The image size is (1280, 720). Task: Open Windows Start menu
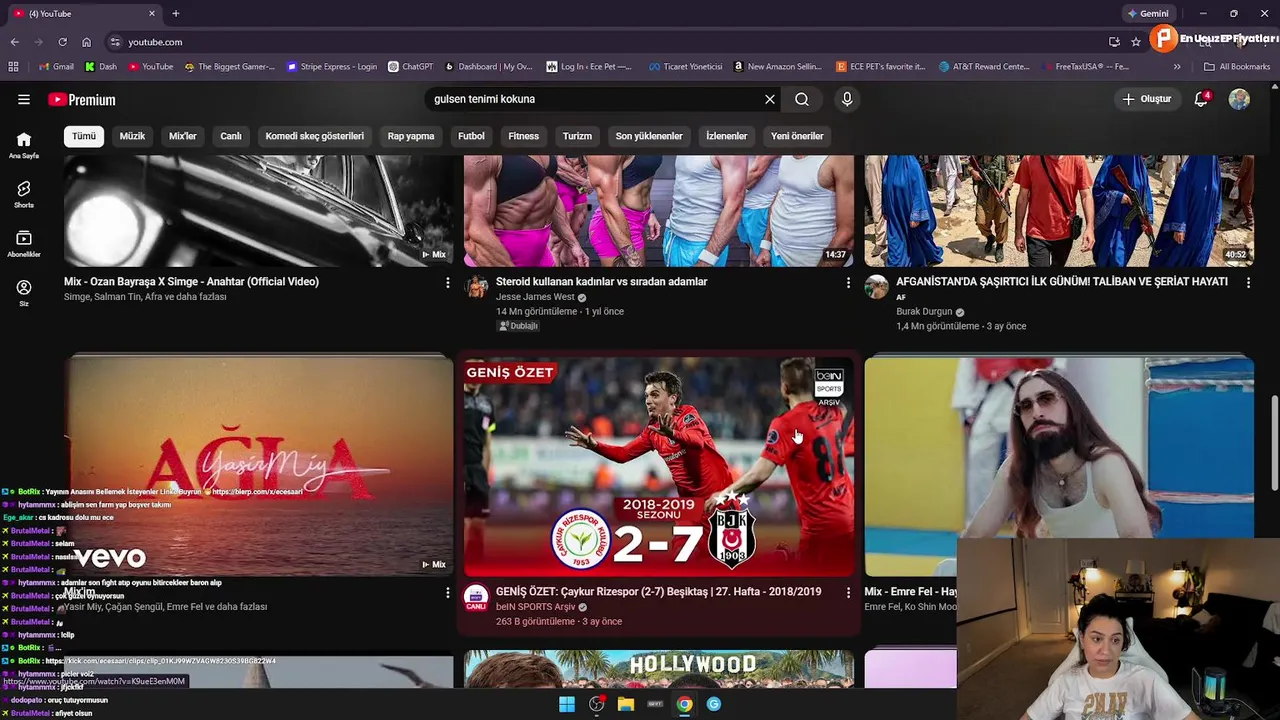click(x=567, y=704)
